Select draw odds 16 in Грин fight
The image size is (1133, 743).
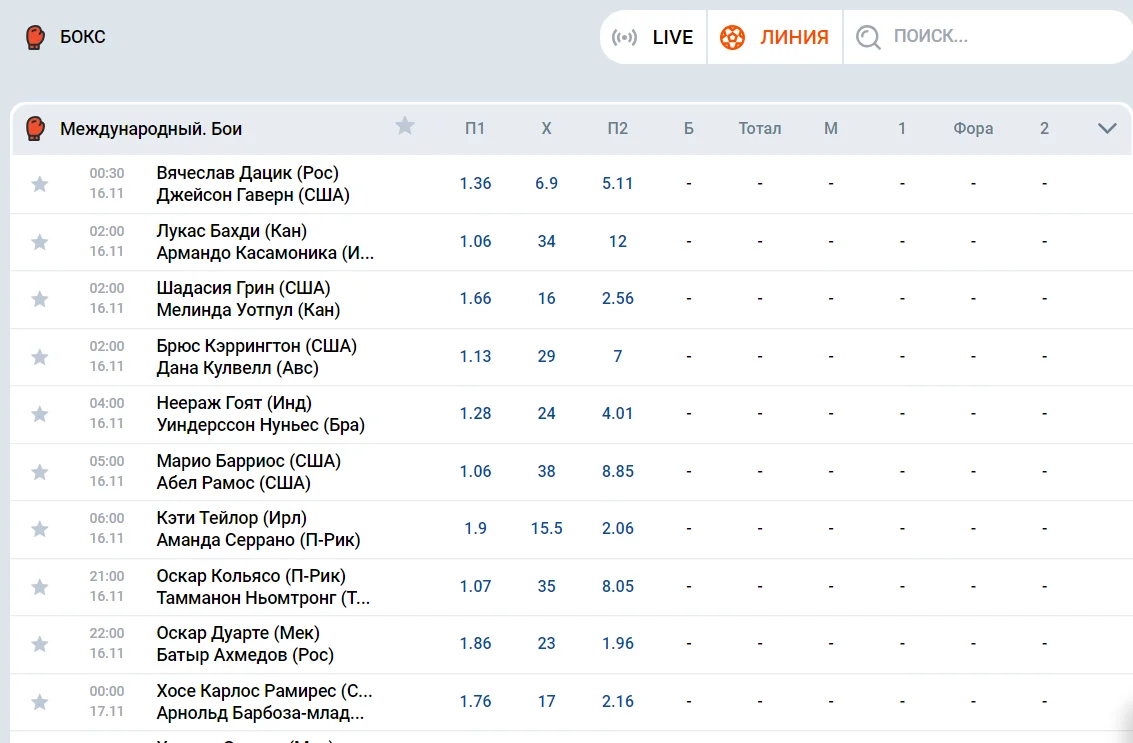pos(546,299)
